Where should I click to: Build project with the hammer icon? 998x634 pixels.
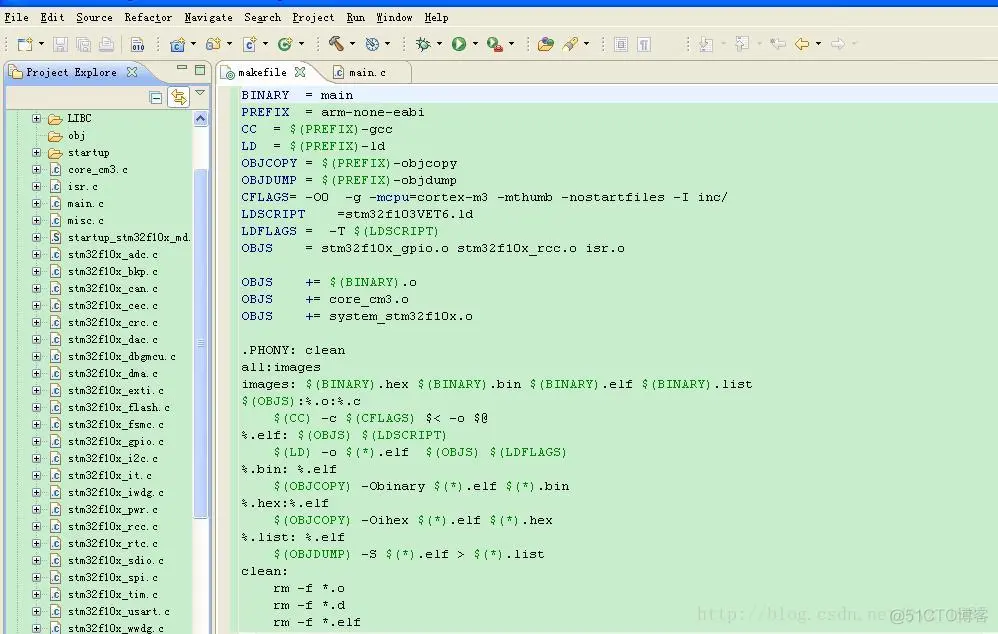pos(336,43)
